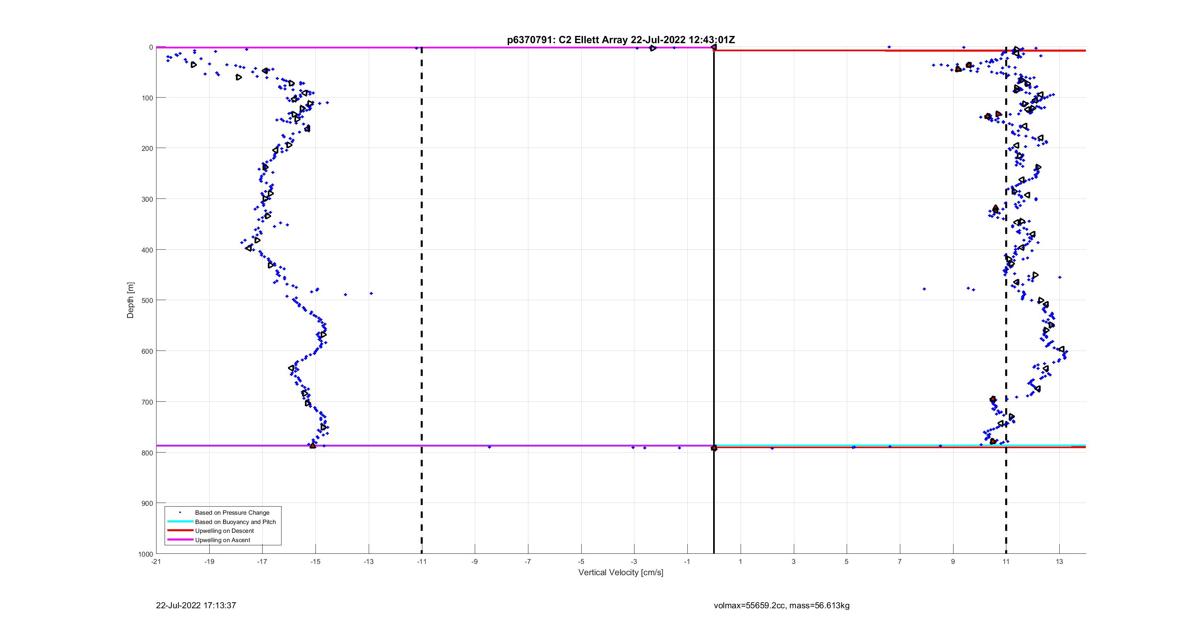
Task: Select the 'Vertical Velocity [cm/s]' x-axis label
Action: coord(621,573)
